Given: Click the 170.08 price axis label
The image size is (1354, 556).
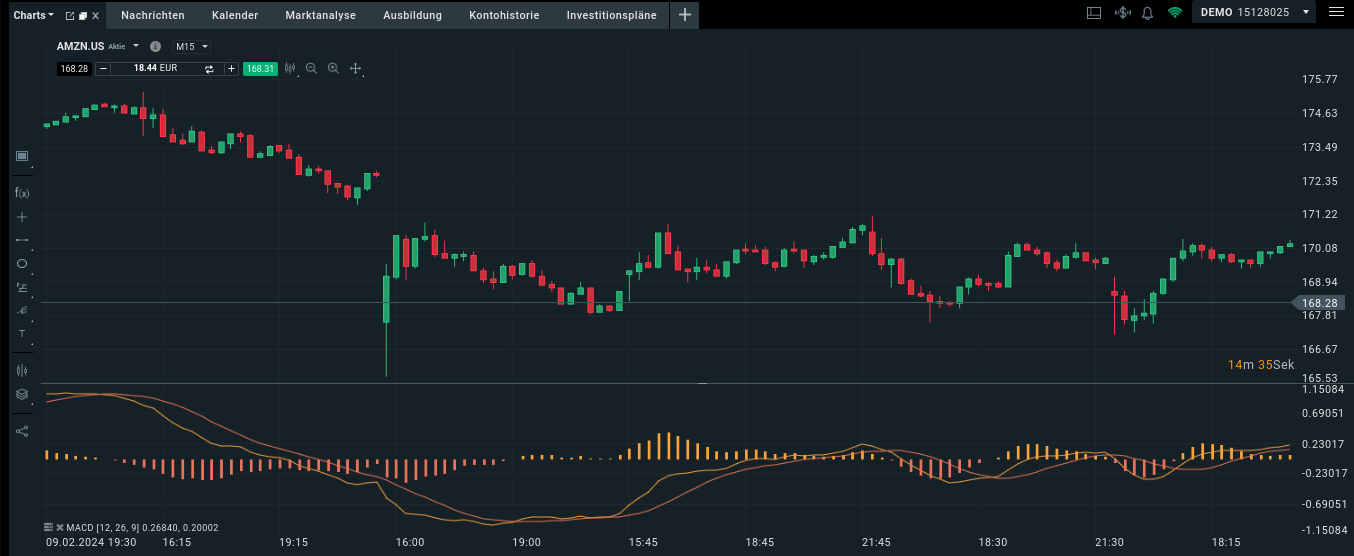Looking at the screenshot, I should pyautogui.click(x=1320, y=248).
